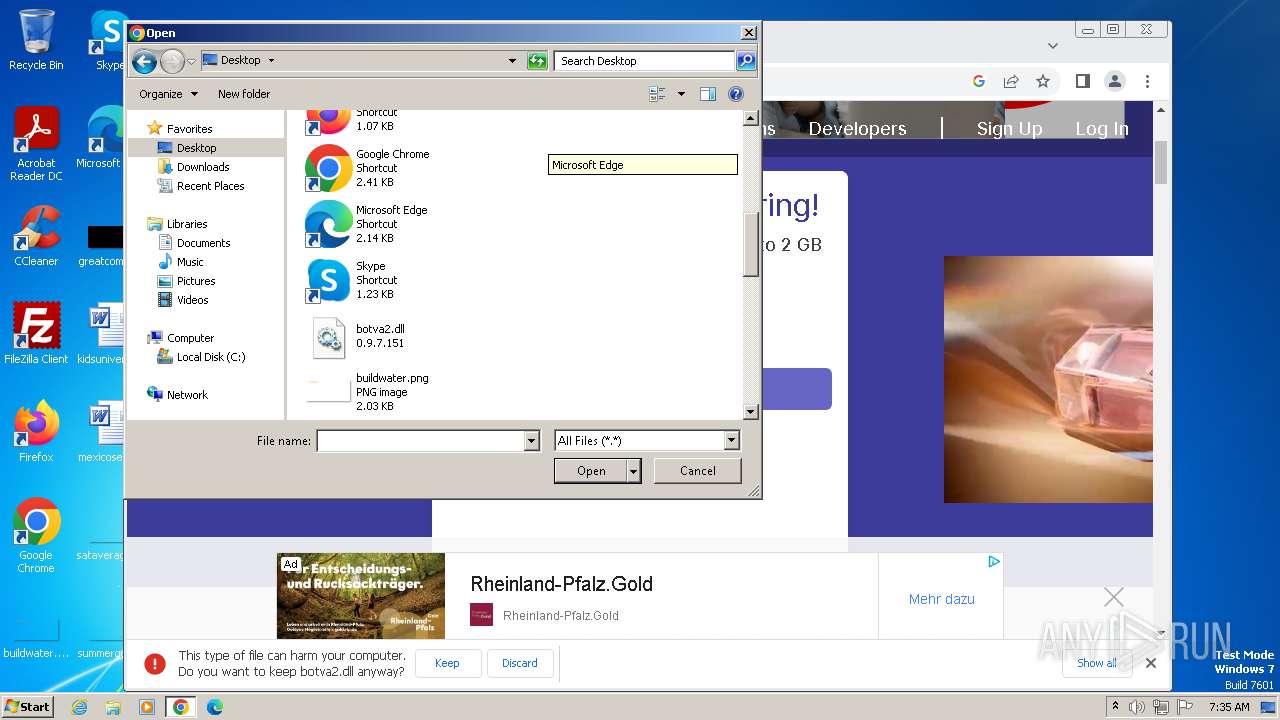Open CCleaner desktop icon
This screenshot has height=720, width=1280.
36,236
